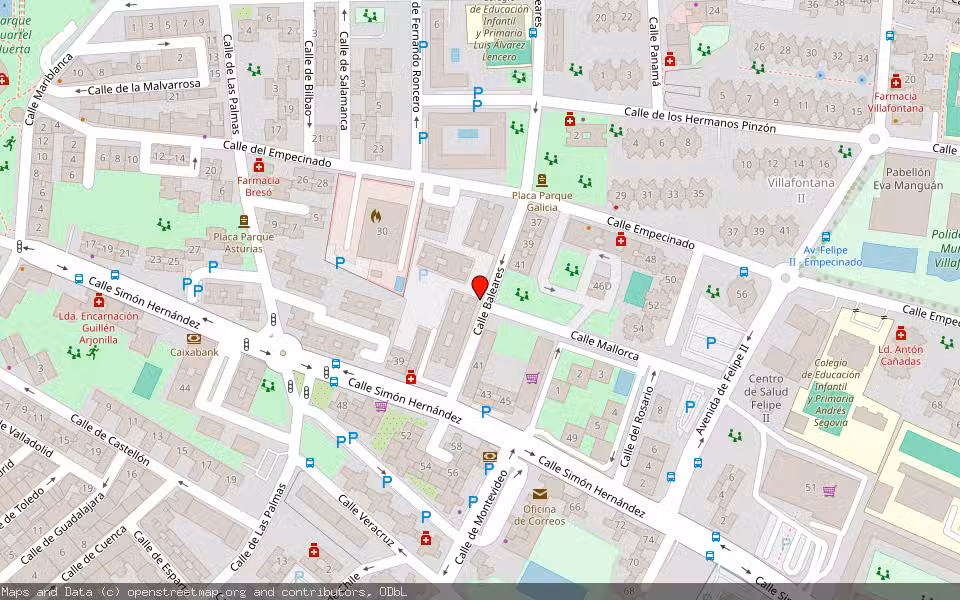
Task: Click the Farmacia Villafontana cross marker
Action: tap(896, 82)
